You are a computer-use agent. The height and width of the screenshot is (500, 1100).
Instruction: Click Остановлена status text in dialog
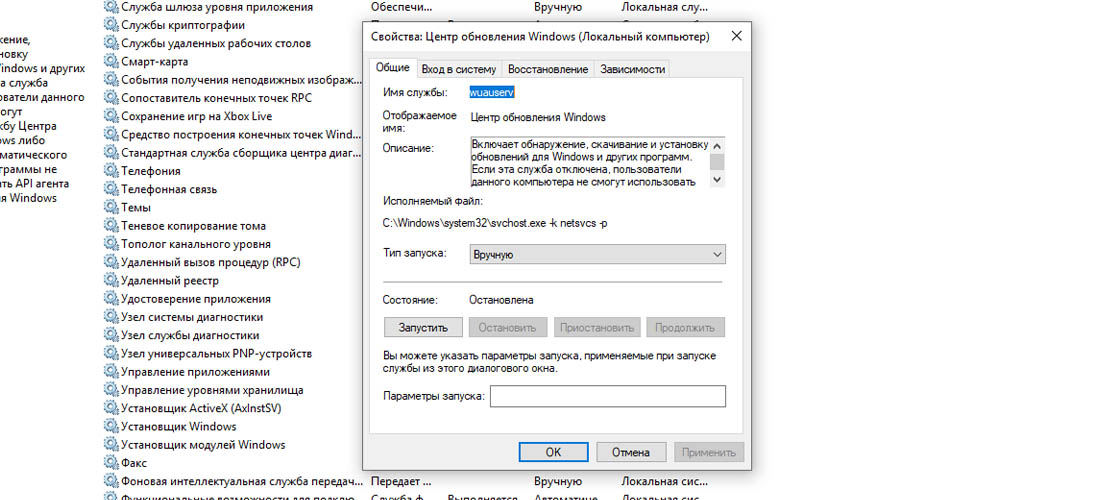click(x=501, y=300)
